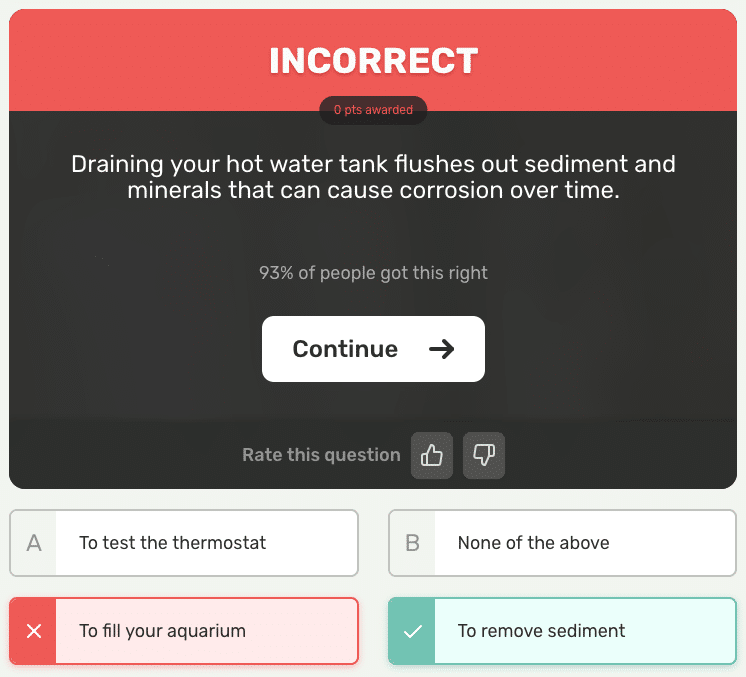Click the right arrow icon beside Continue
Viewport: 746px width, 677px height.
pos(441,349)
